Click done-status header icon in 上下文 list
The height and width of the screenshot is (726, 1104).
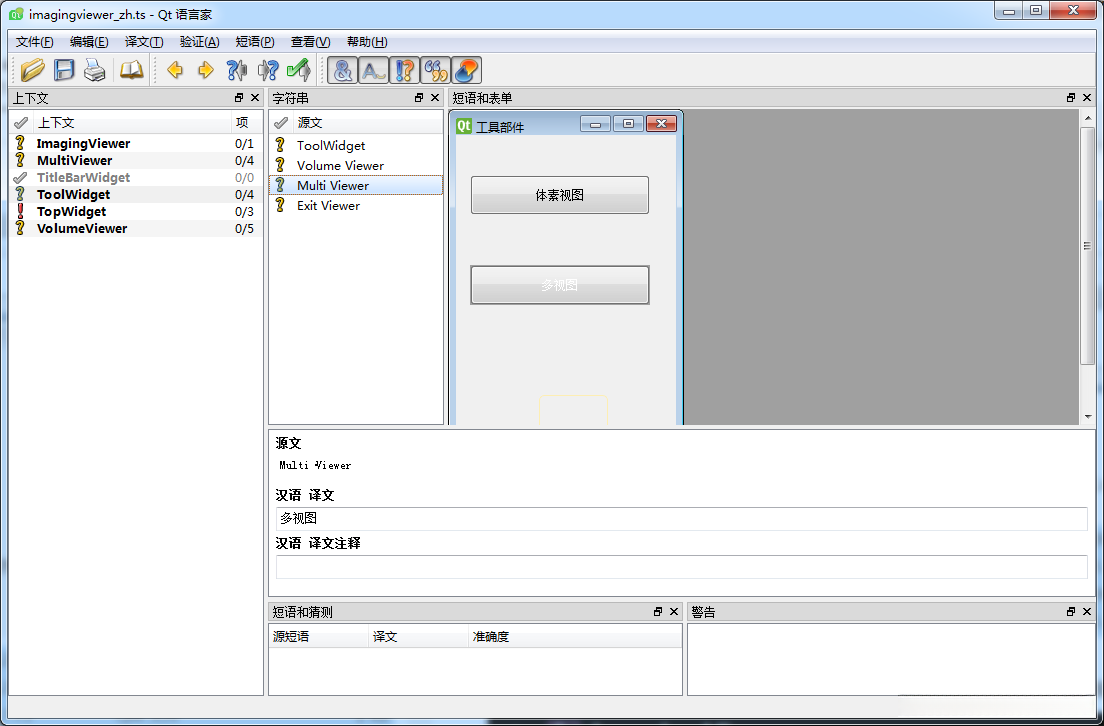click(21, 123)
